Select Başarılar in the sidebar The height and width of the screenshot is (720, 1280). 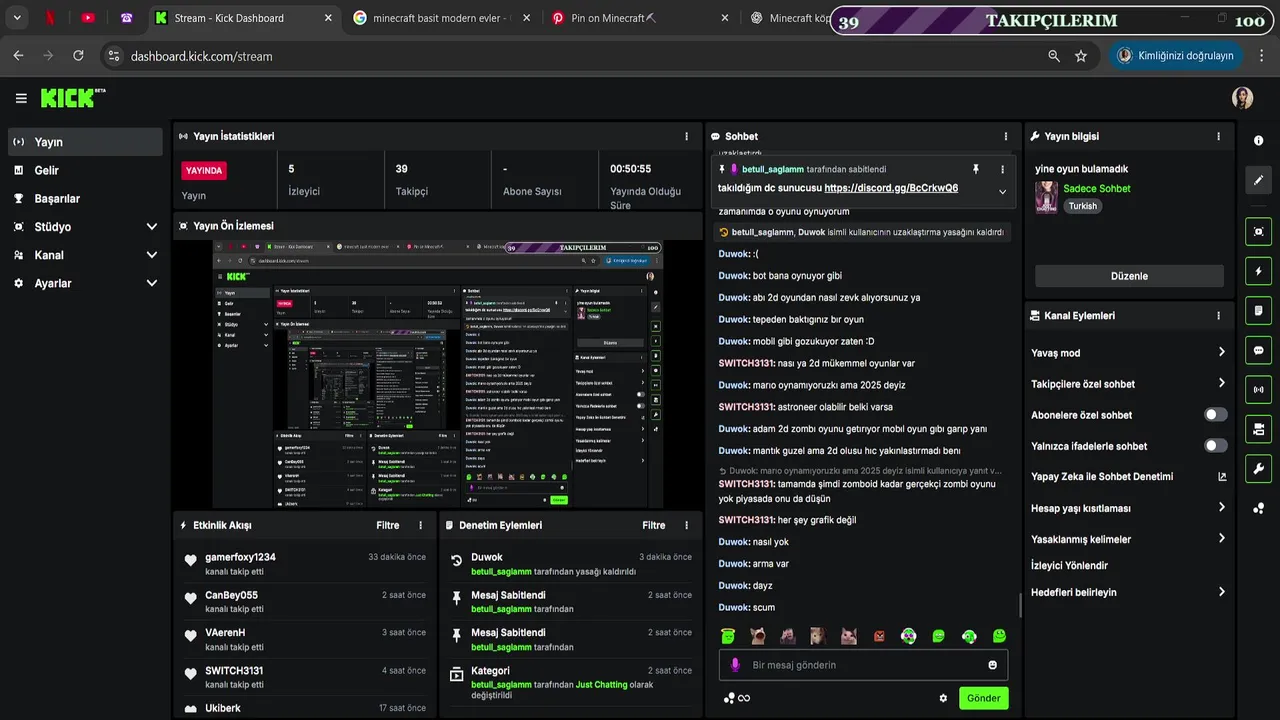click(x=85, y=198)
